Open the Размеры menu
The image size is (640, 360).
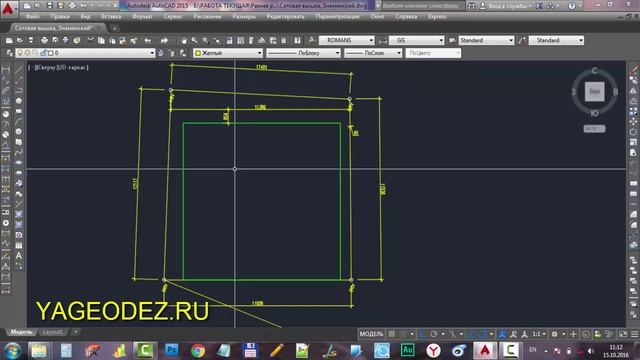pos(244,17)
